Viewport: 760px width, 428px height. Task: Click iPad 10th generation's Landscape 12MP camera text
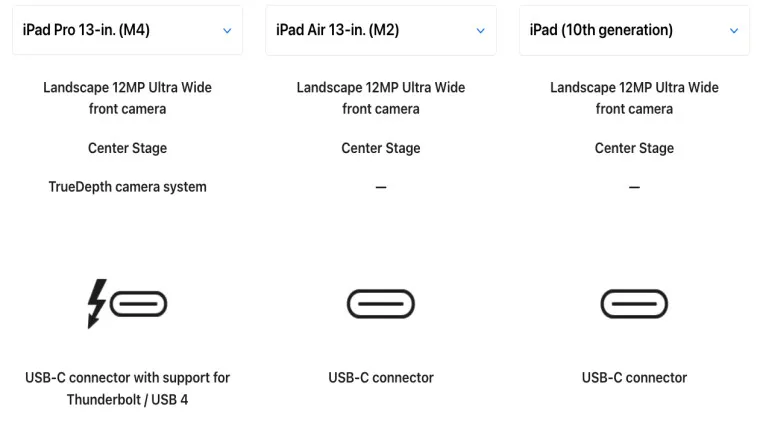634,98
